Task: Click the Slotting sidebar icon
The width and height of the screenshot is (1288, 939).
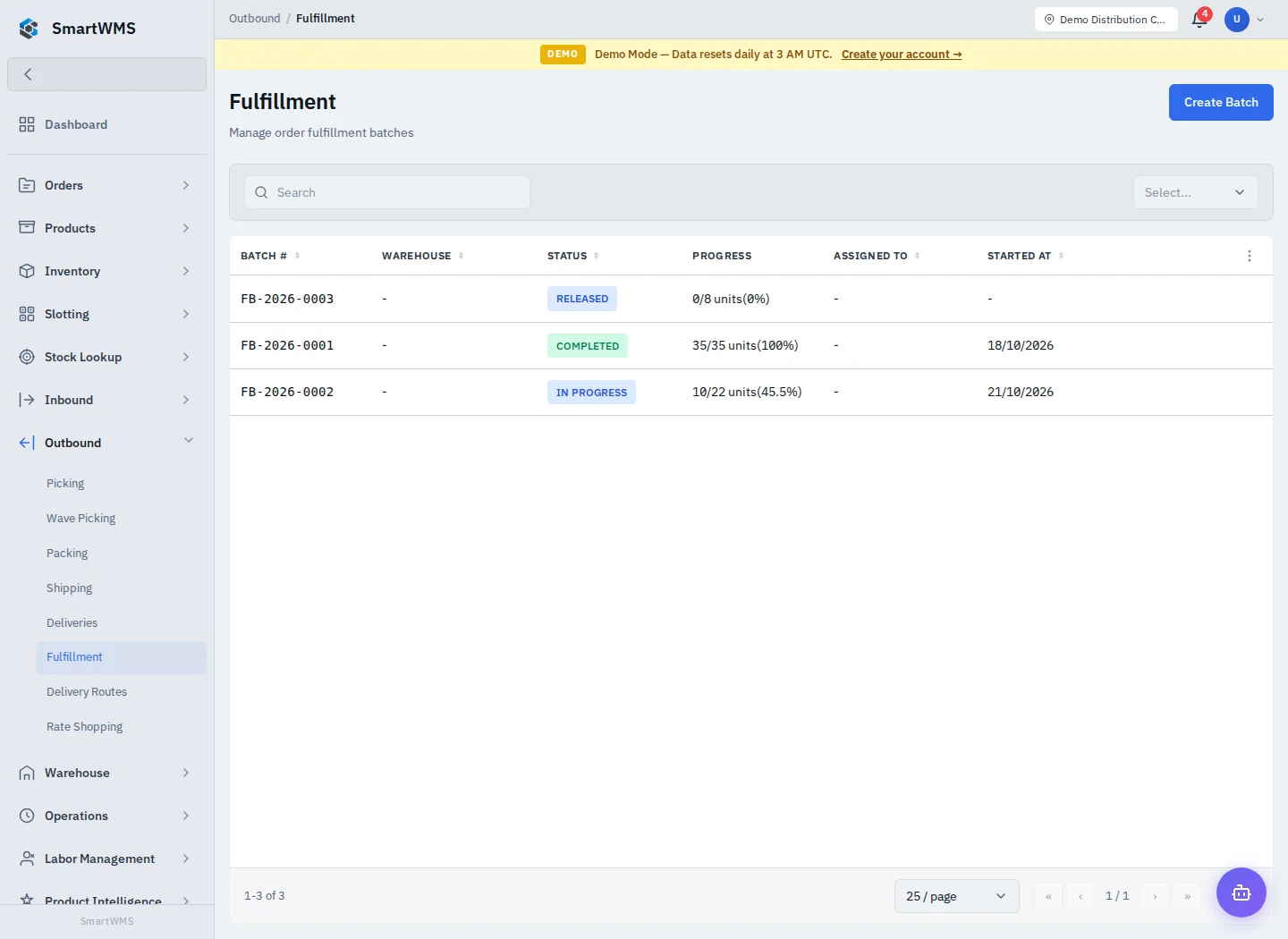Action: (27, 314)
